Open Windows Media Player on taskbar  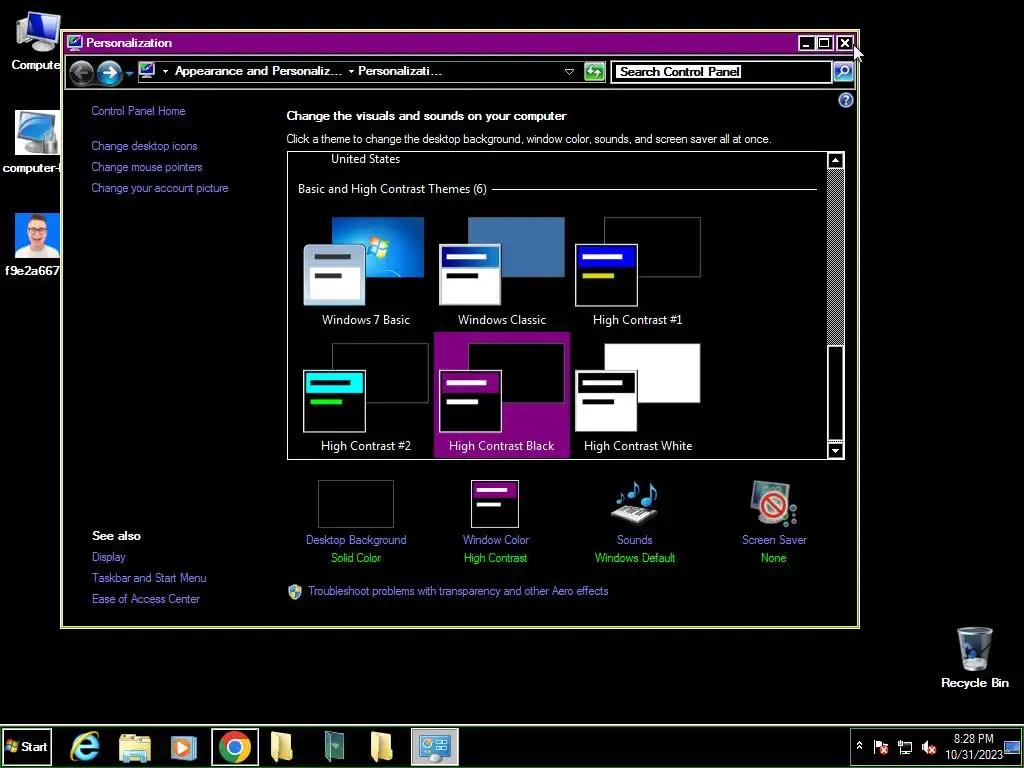click(x=184, y=747)
